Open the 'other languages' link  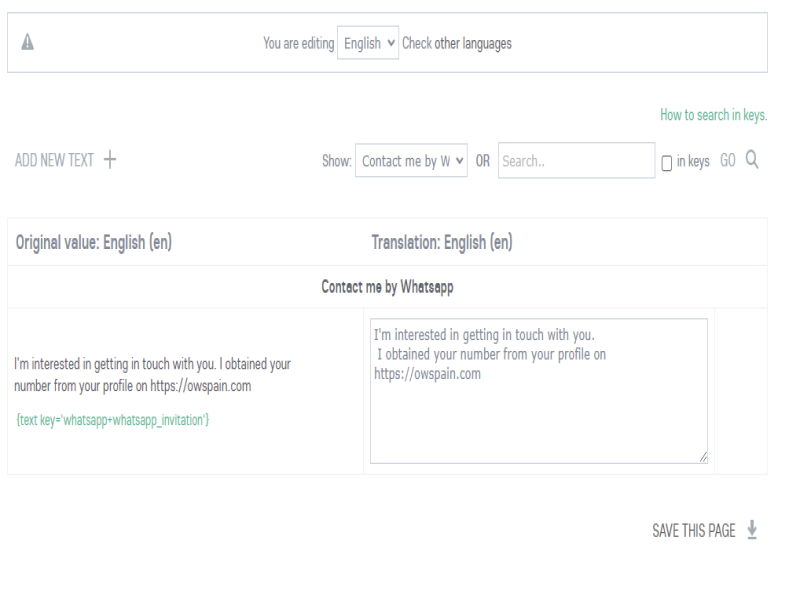coord(473,45)
